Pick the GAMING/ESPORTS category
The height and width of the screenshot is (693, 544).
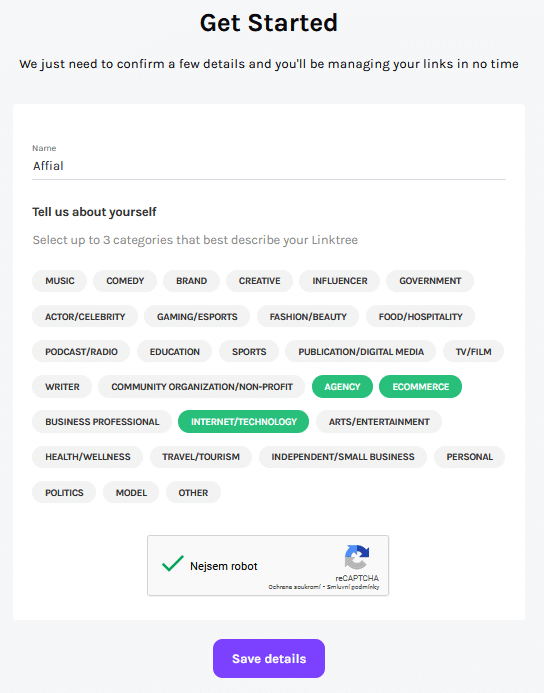pyautogui.click(x=197, y=316)
